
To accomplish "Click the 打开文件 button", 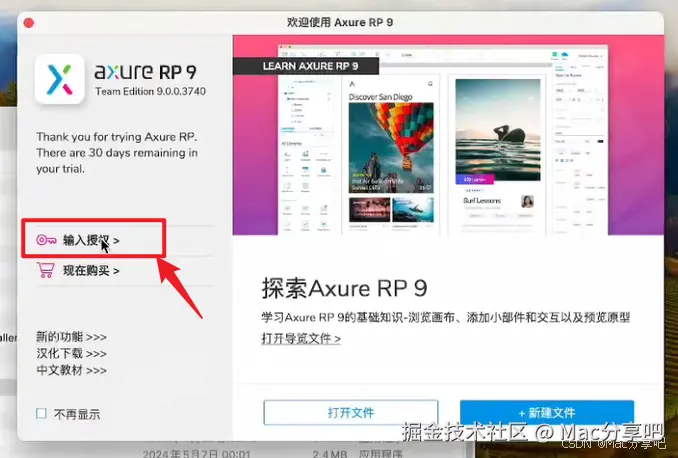I will coord(351,412).
